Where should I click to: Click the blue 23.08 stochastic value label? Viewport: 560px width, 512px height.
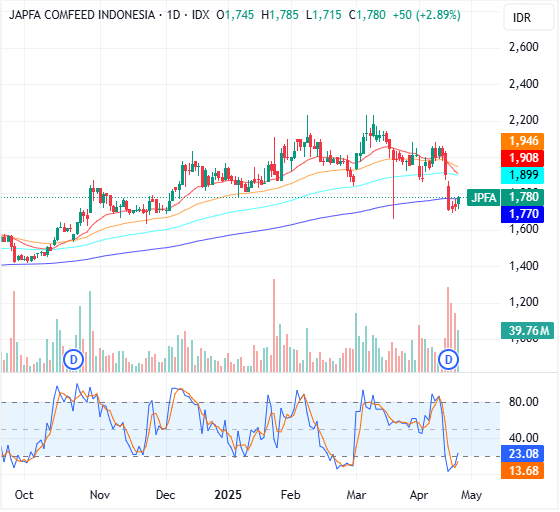522,454
